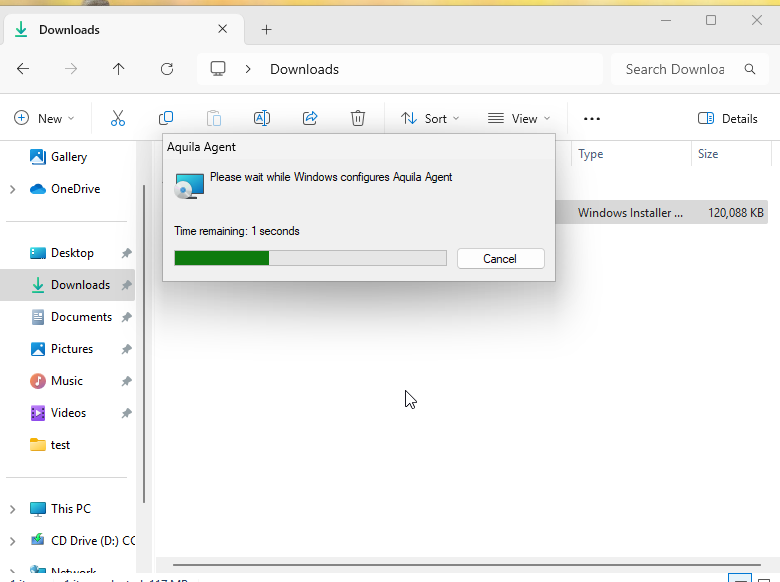Open the New dropdown menu
The height and width of the screenshot is (582, 780).
(44, 118)
